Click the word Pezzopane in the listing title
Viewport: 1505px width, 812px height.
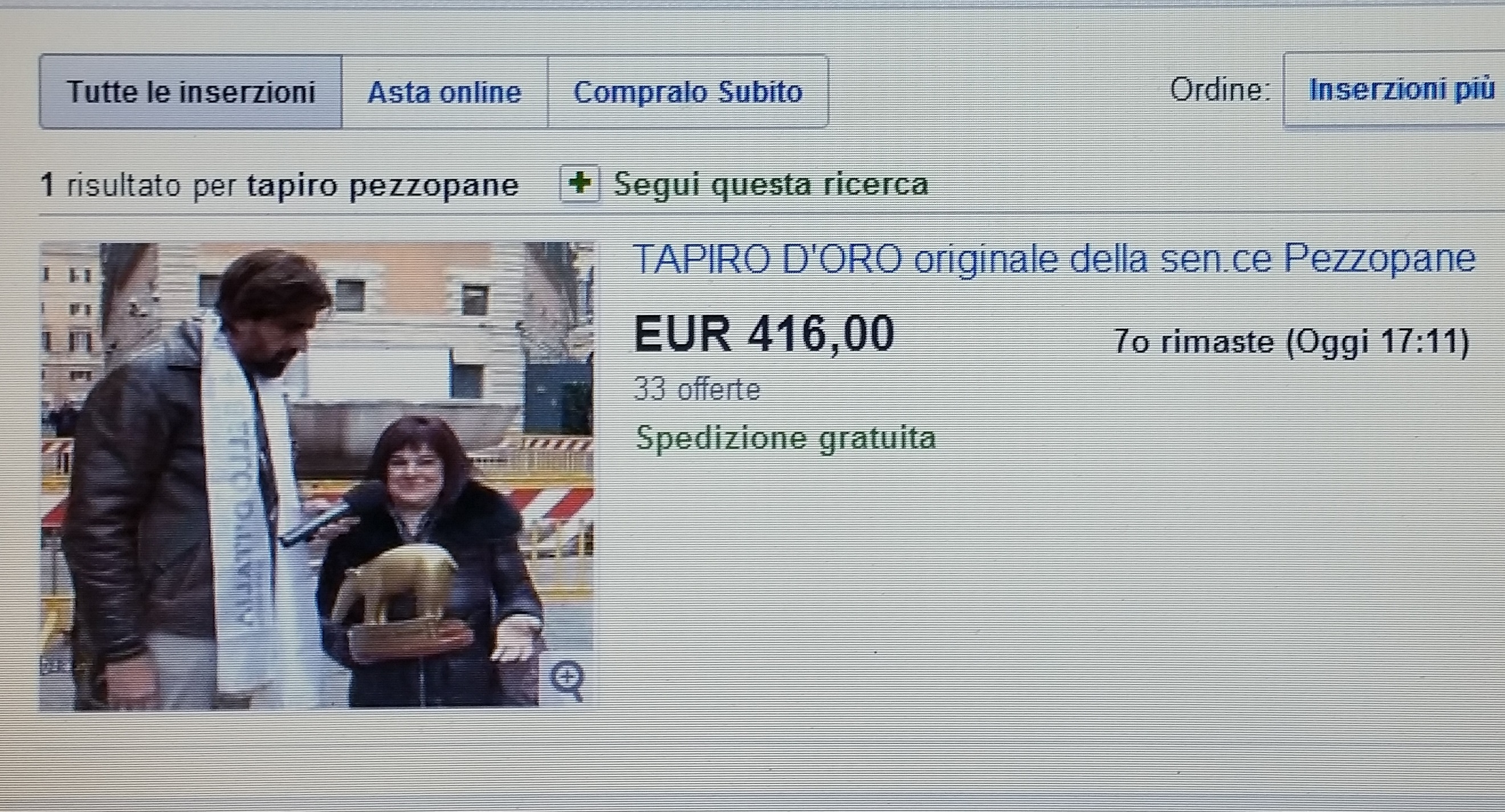pos(1380,259)
